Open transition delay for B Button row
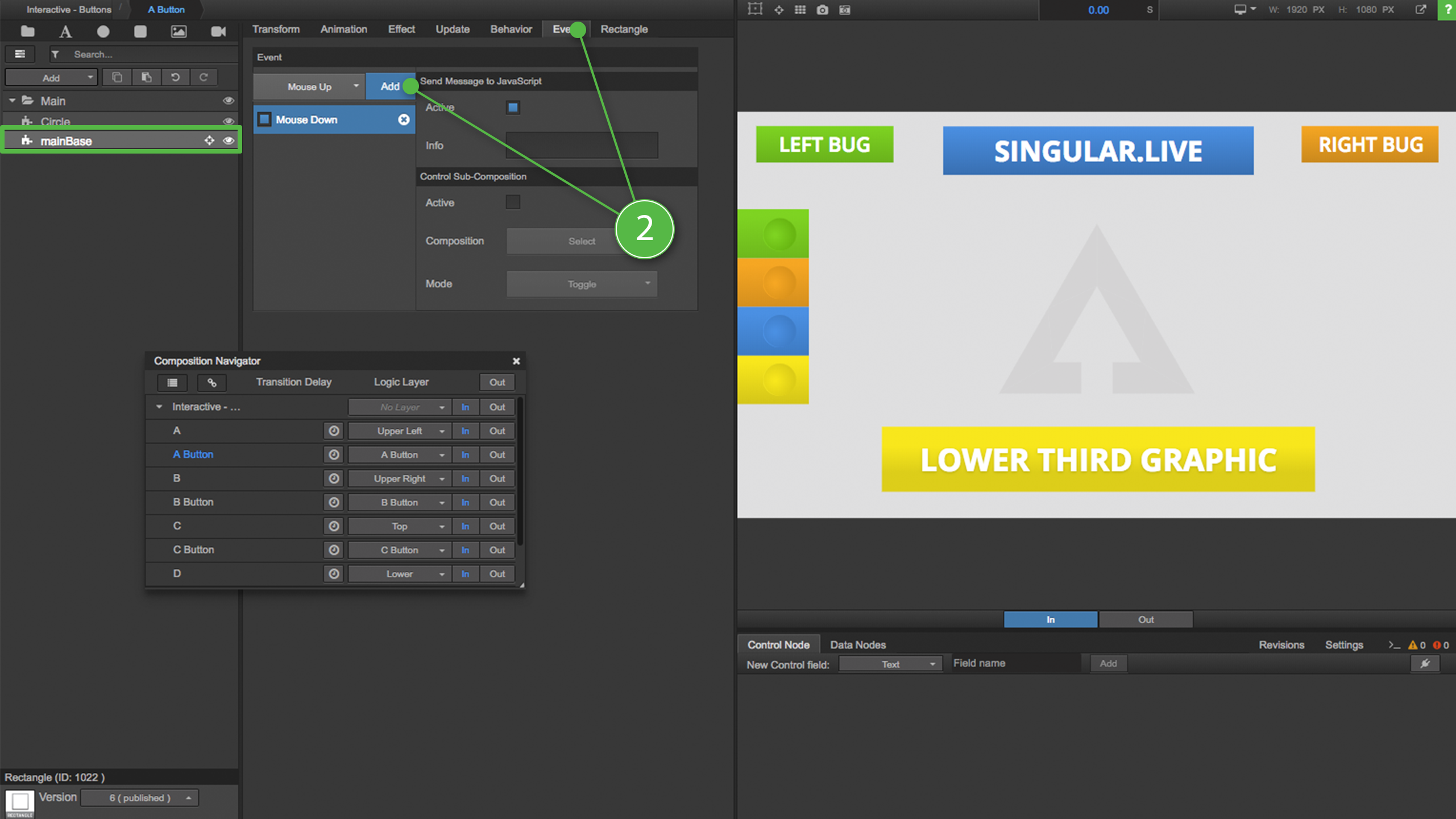The width and height of the screenshot is (1456, 819). [334, 502]
